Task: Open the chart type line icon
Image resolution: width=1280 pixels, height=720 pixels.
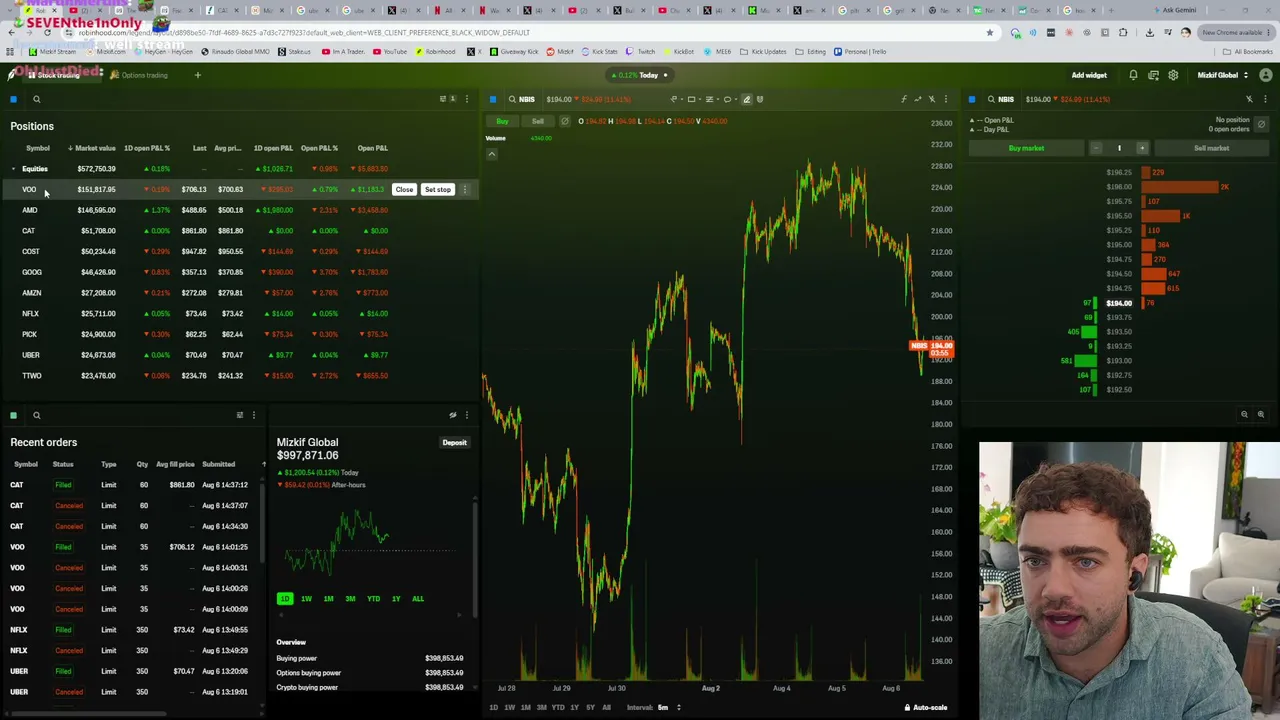Action: [x=918, y=99]
